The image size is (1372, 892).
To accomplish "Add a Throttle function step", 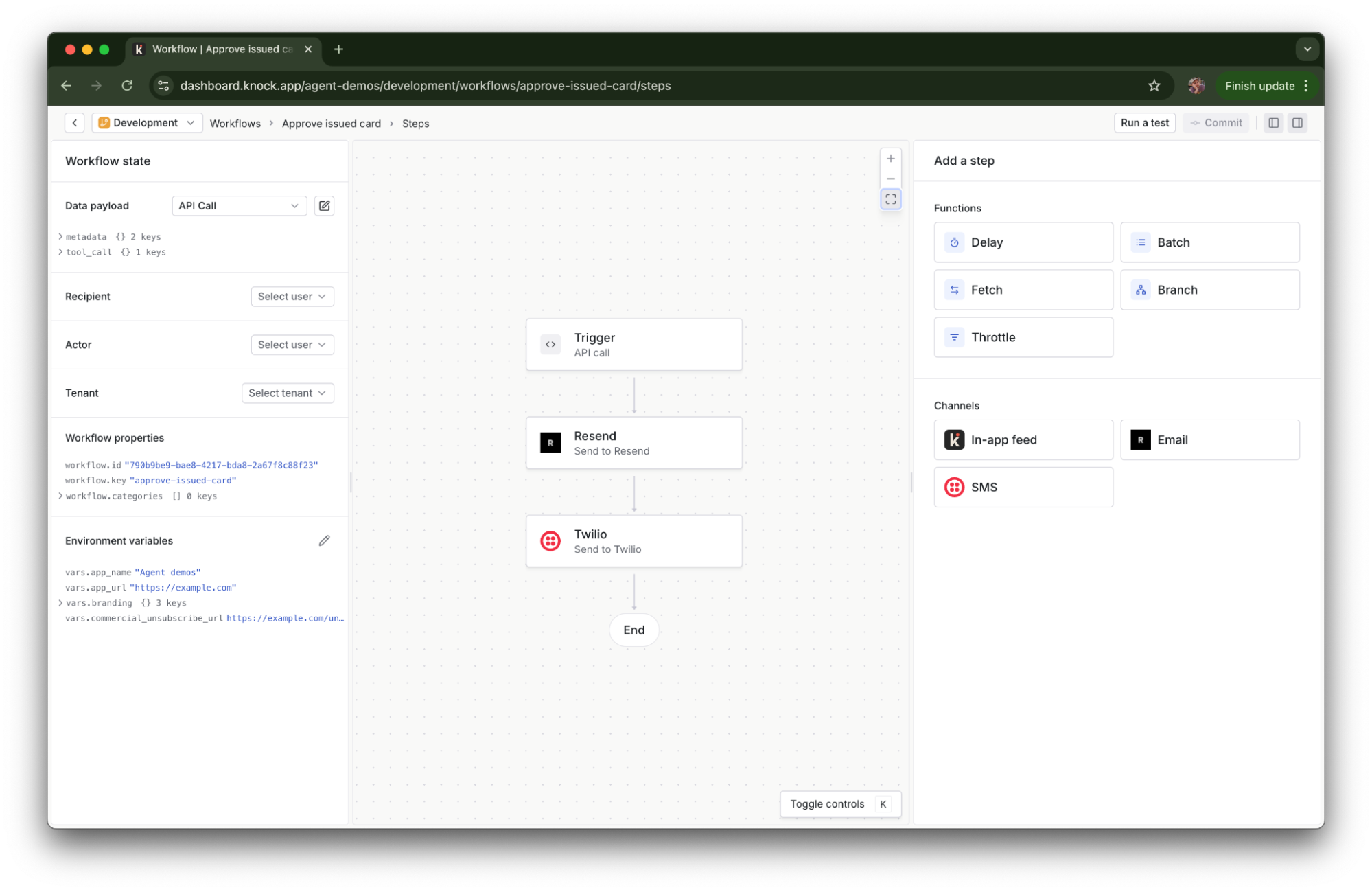I will [1023, 337].
